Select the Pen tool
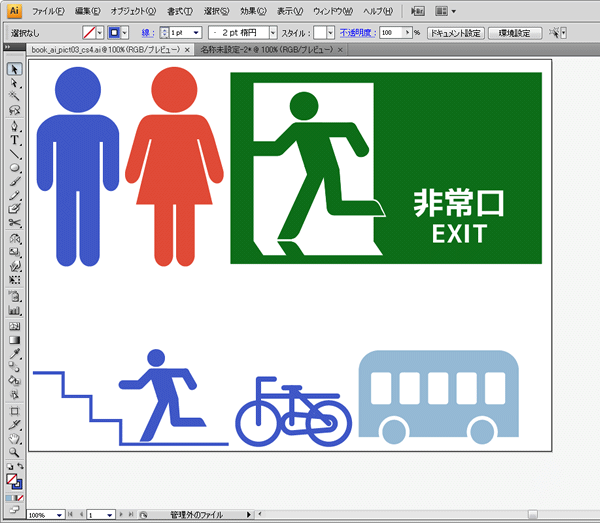 point(15,126)
